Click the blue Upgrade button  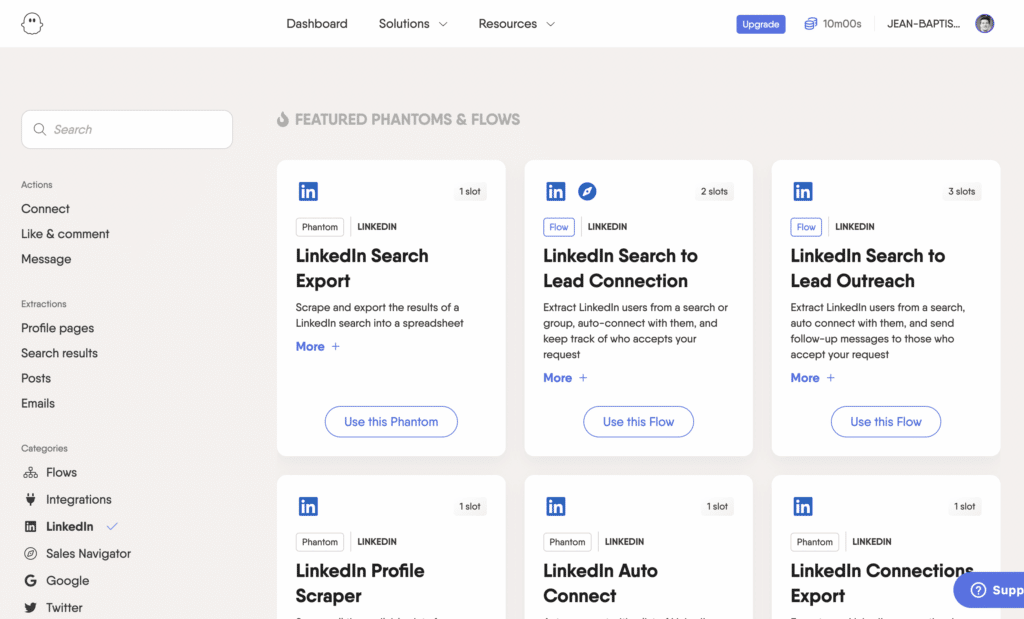[761, 24]
